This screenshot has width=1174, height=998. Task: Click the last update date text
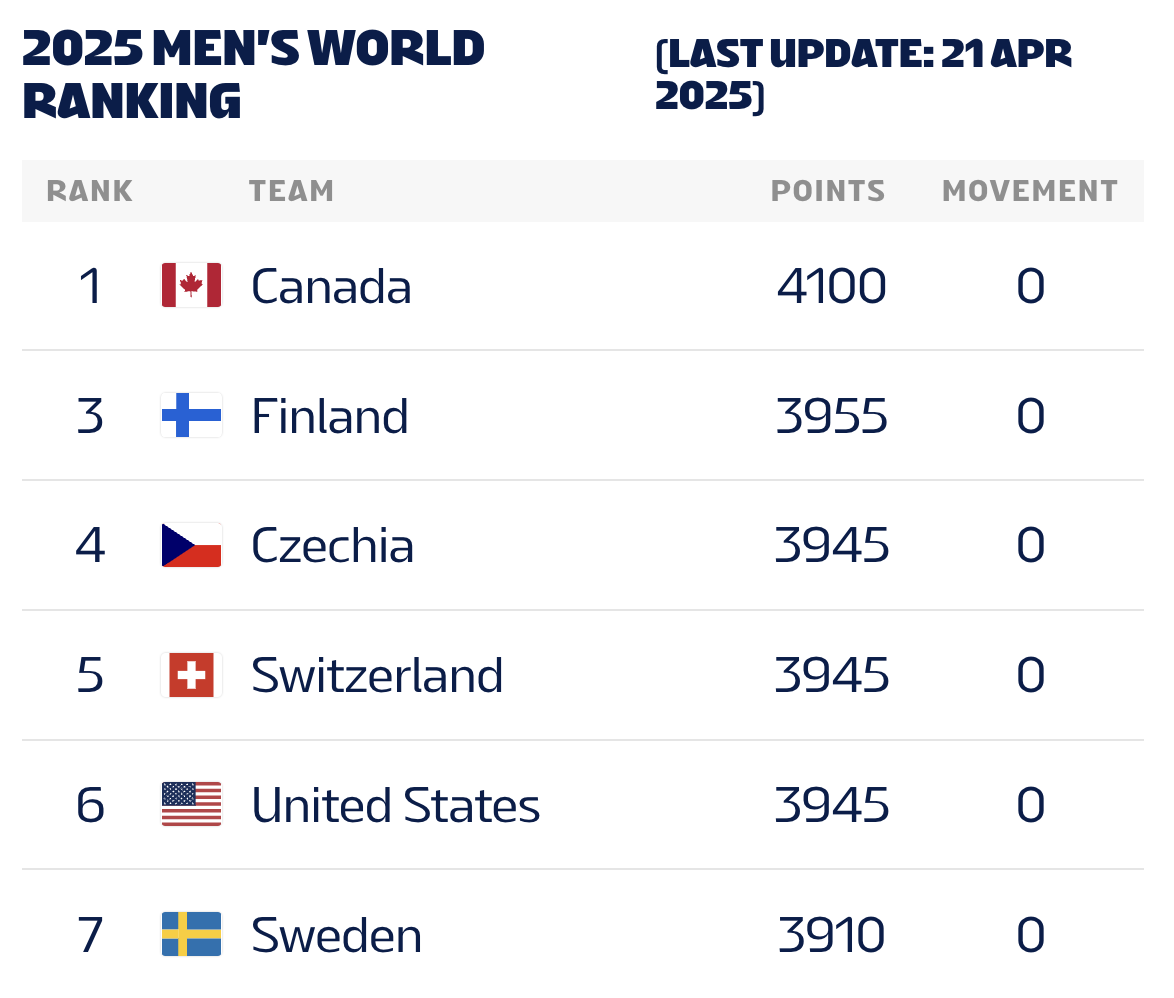click(863, 75)
